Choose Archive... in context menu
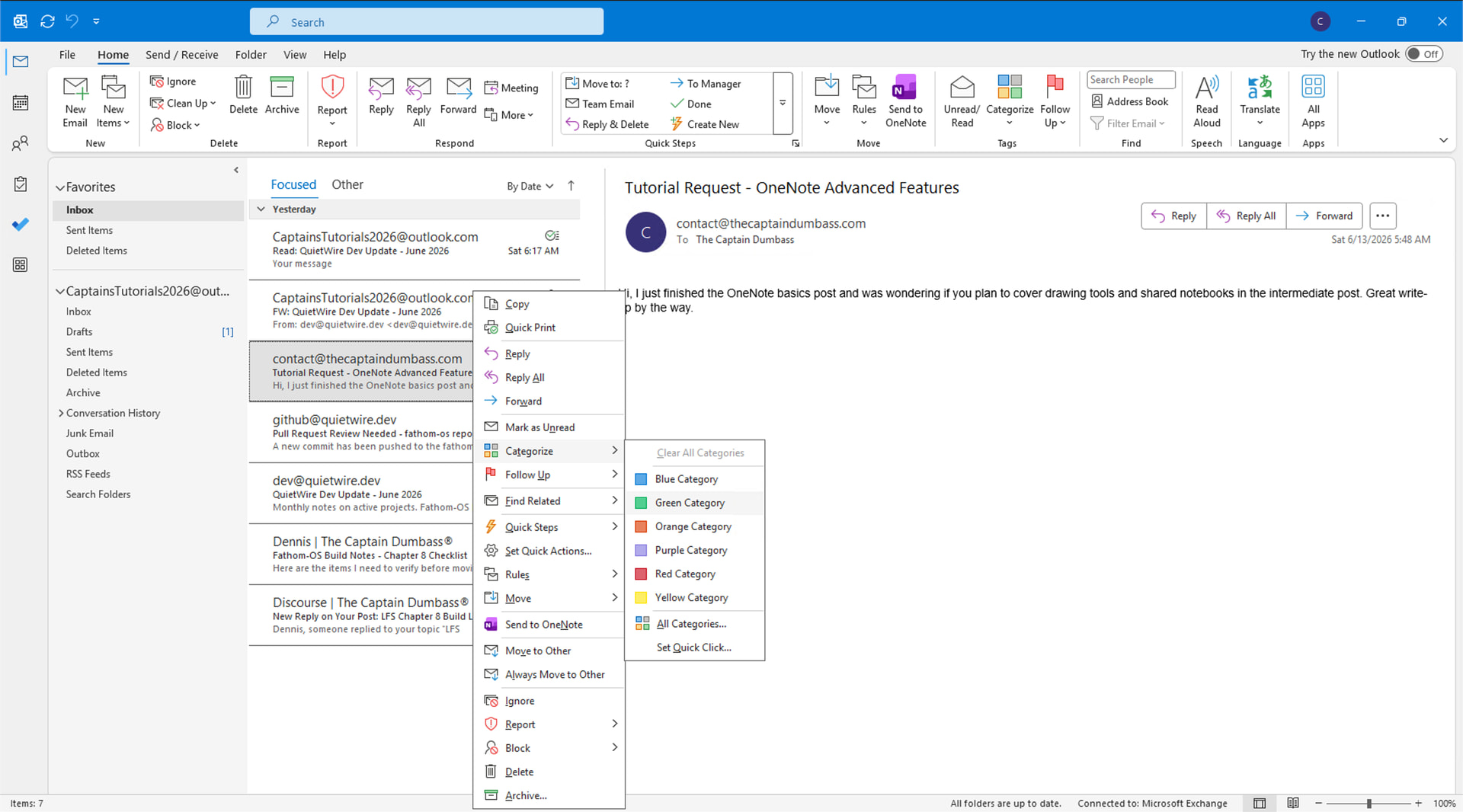Viewport: 1463px width, 812px height. pyautogui.click(x=549, y=795)
